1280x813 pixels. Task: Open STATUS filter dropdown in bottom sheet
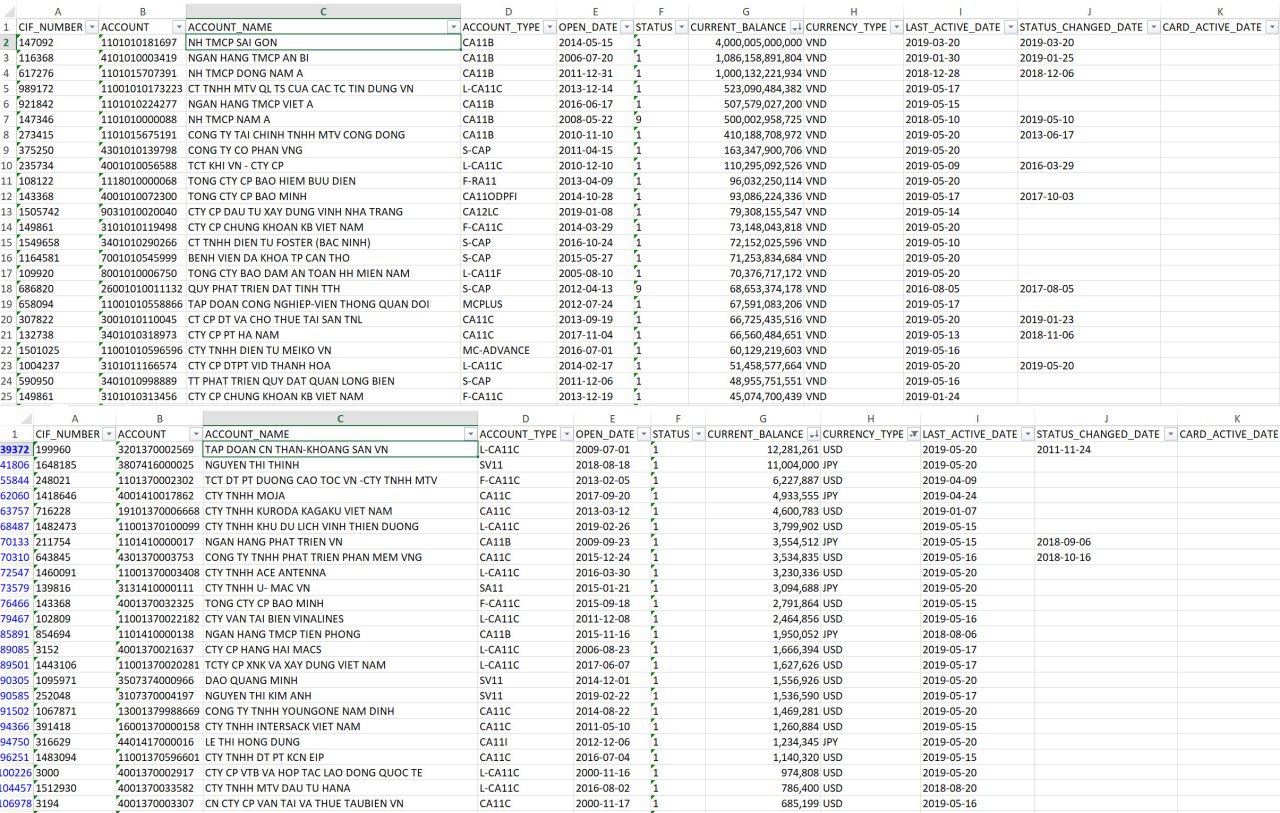699,434
